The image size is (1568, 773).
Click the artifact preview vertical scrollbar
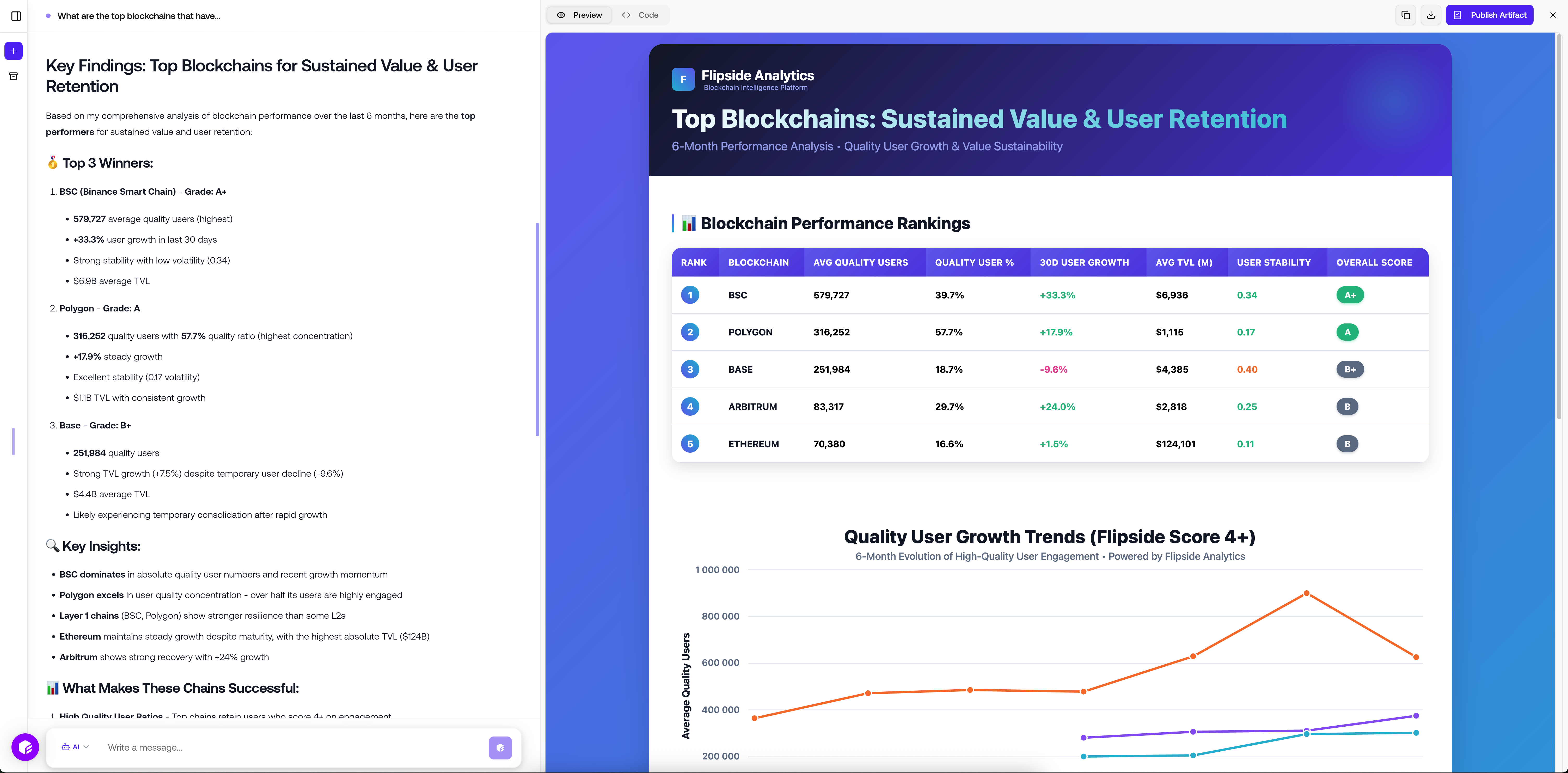[1559, 231]
